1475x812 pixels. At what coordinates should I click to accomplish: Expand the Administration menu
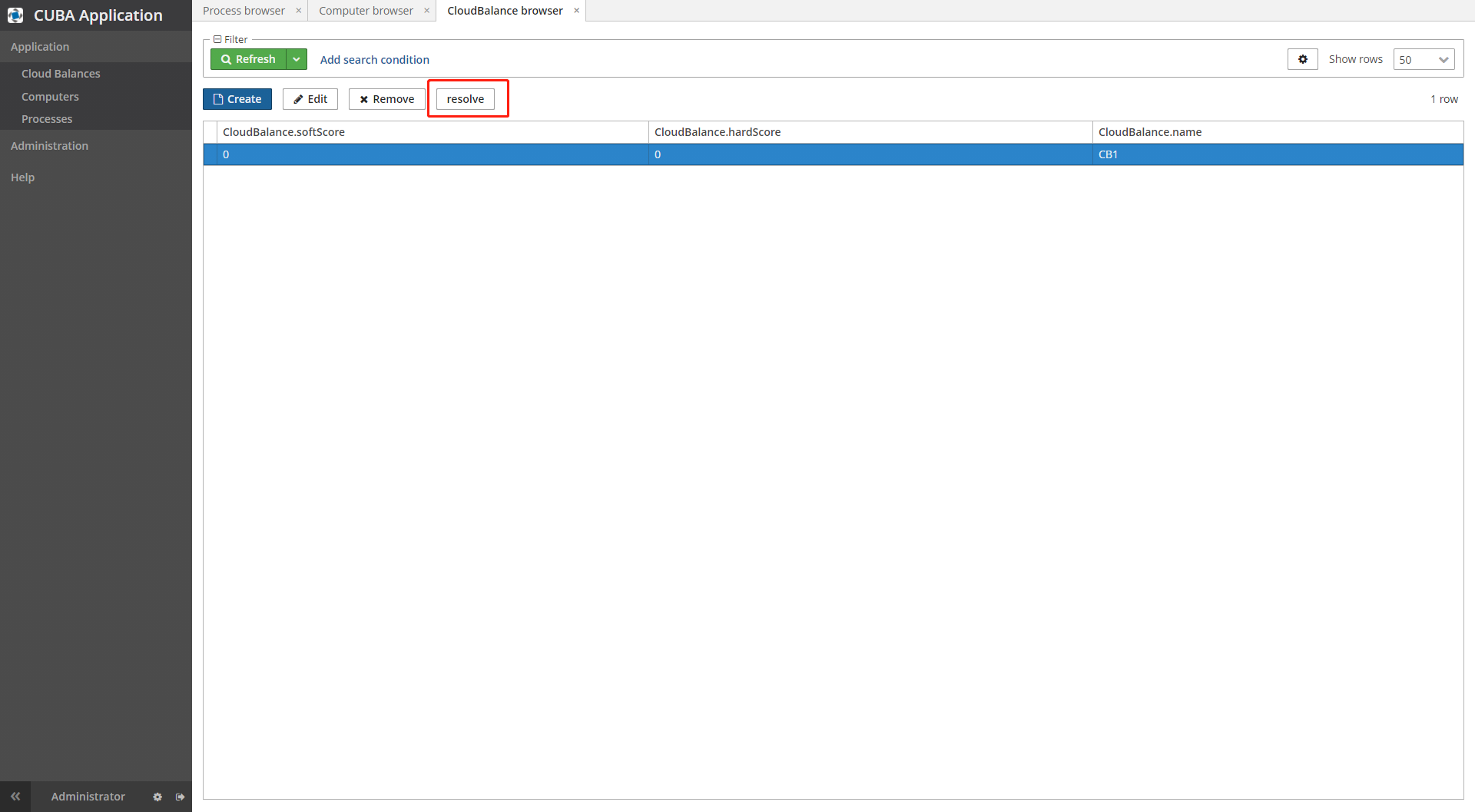(x=96, y=146)
